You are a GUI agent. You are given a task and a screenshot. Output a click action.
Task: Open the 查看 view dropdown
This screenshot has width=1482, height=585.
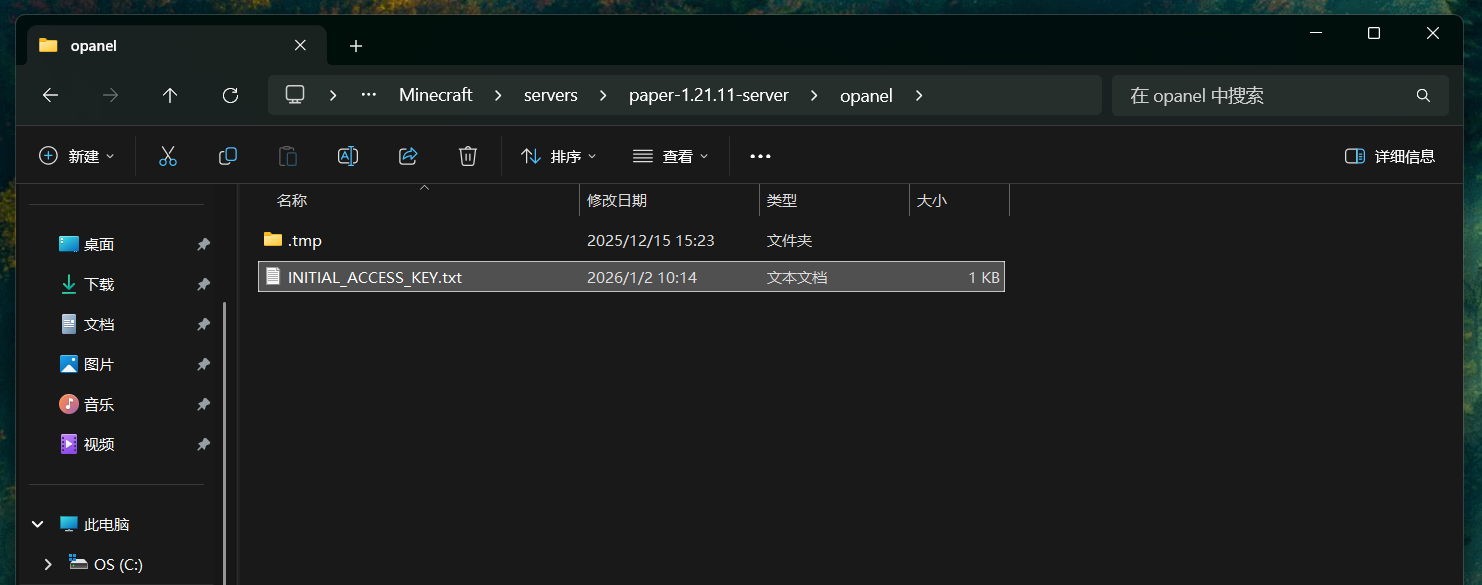tap(671, 156)
